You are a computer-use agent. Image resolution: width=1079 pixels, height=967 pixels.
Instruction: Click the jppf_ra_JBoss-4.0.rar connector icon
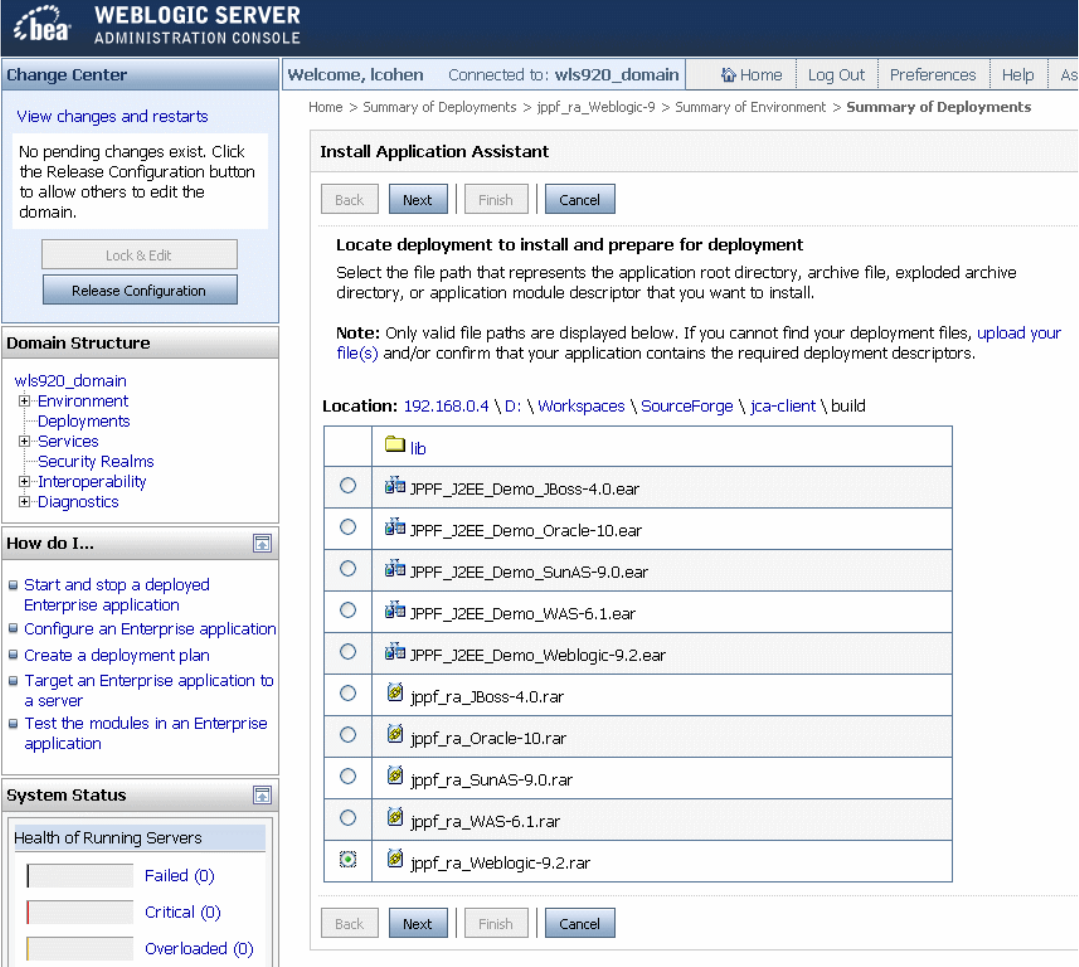pyautogui.click(x=395, y=692)
